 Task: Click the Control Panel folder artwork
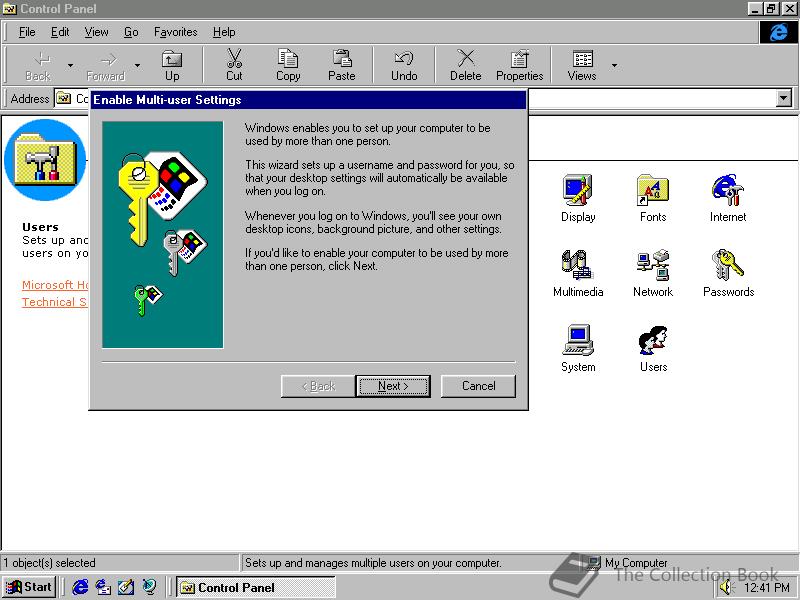[45, 160]
